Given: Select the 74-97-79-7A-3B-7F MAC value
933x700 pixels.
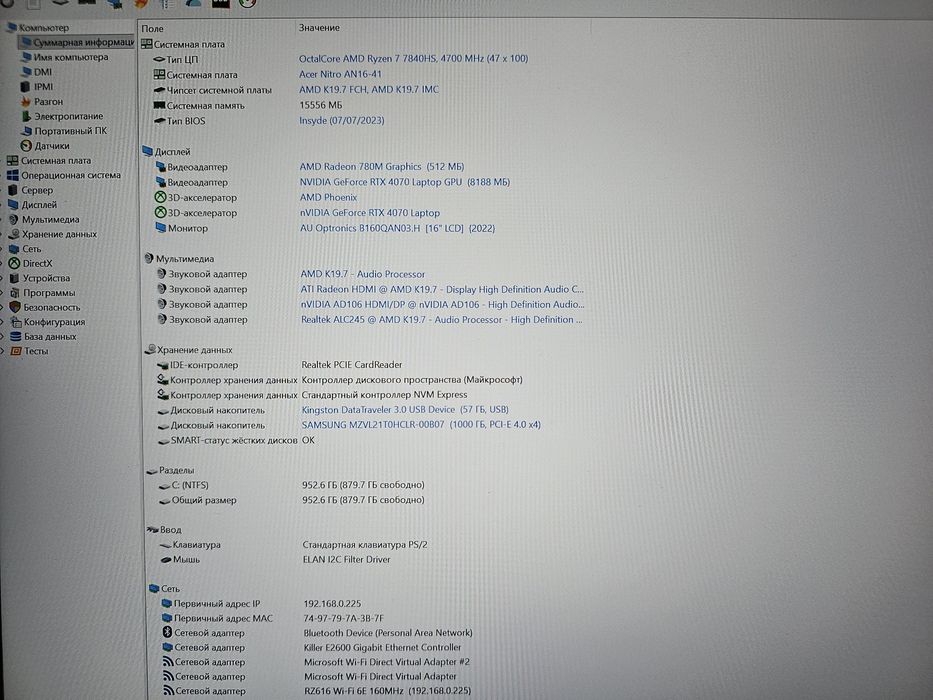Looking at the screenshot, I should (344, 618).
